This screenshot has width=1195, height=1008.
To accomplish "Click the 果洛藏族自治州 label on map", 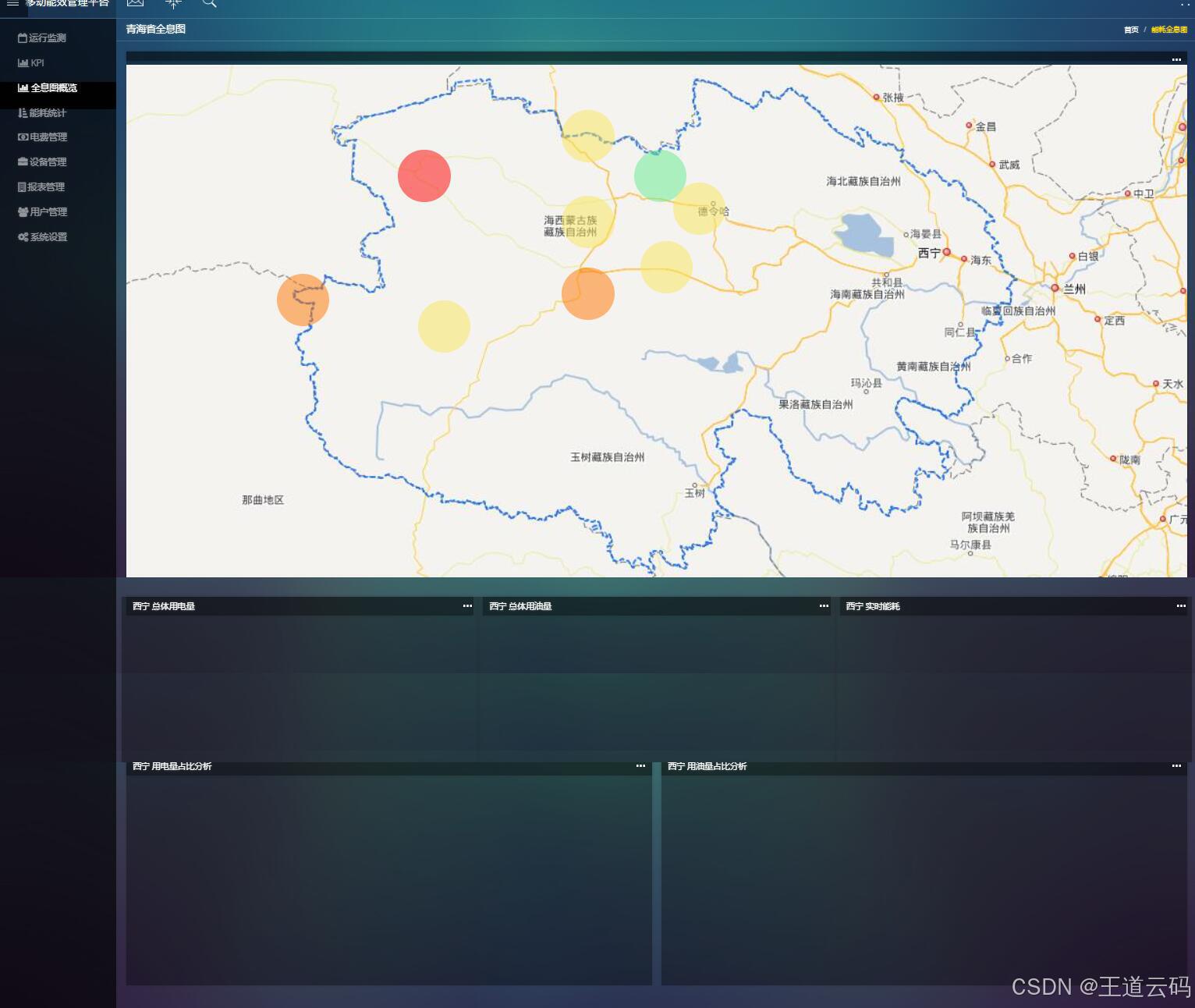I will [x=815, y=404].
